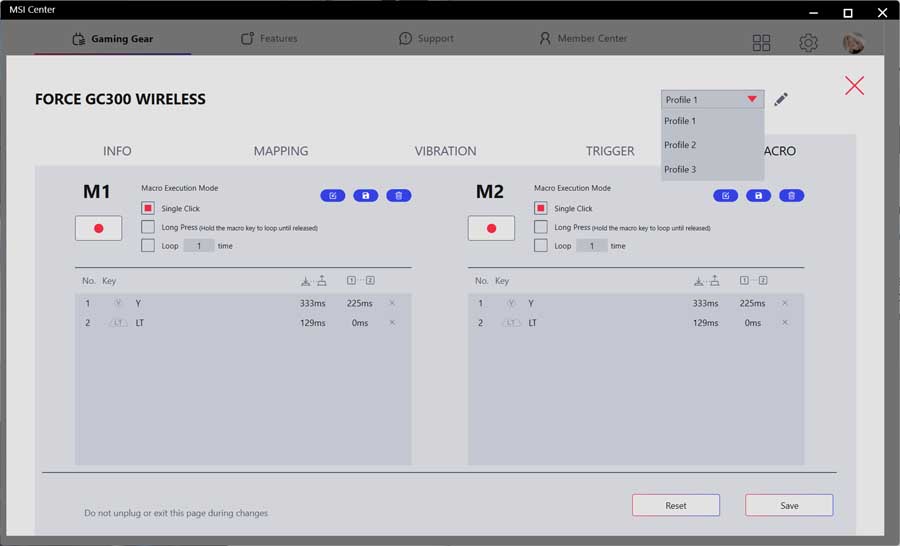Click the M1 key interval delay column icon
The image size is (900, 546).
tap(360, 280)
